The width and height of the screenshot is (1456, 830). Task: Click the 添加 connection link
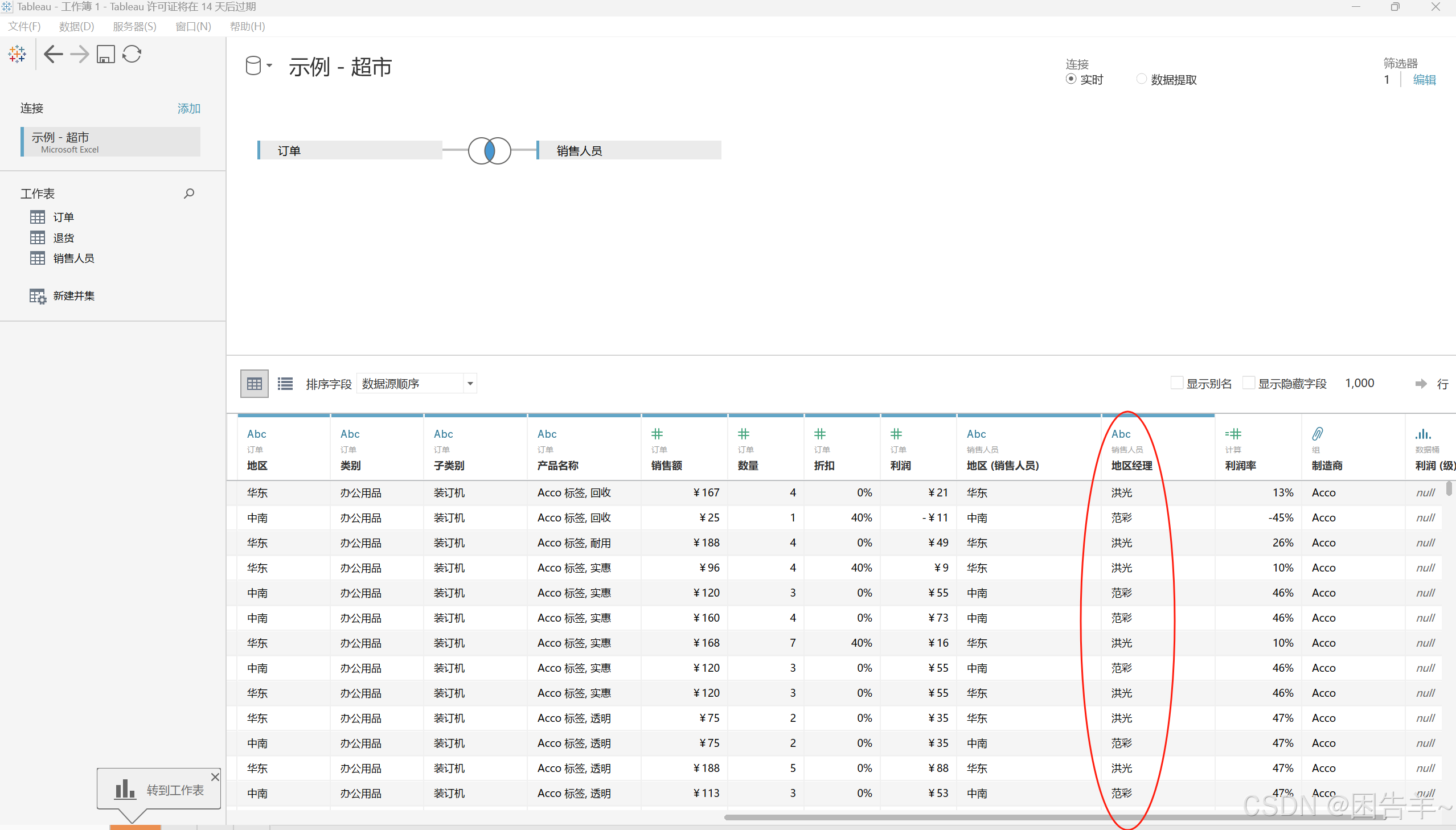pos(188,108)
